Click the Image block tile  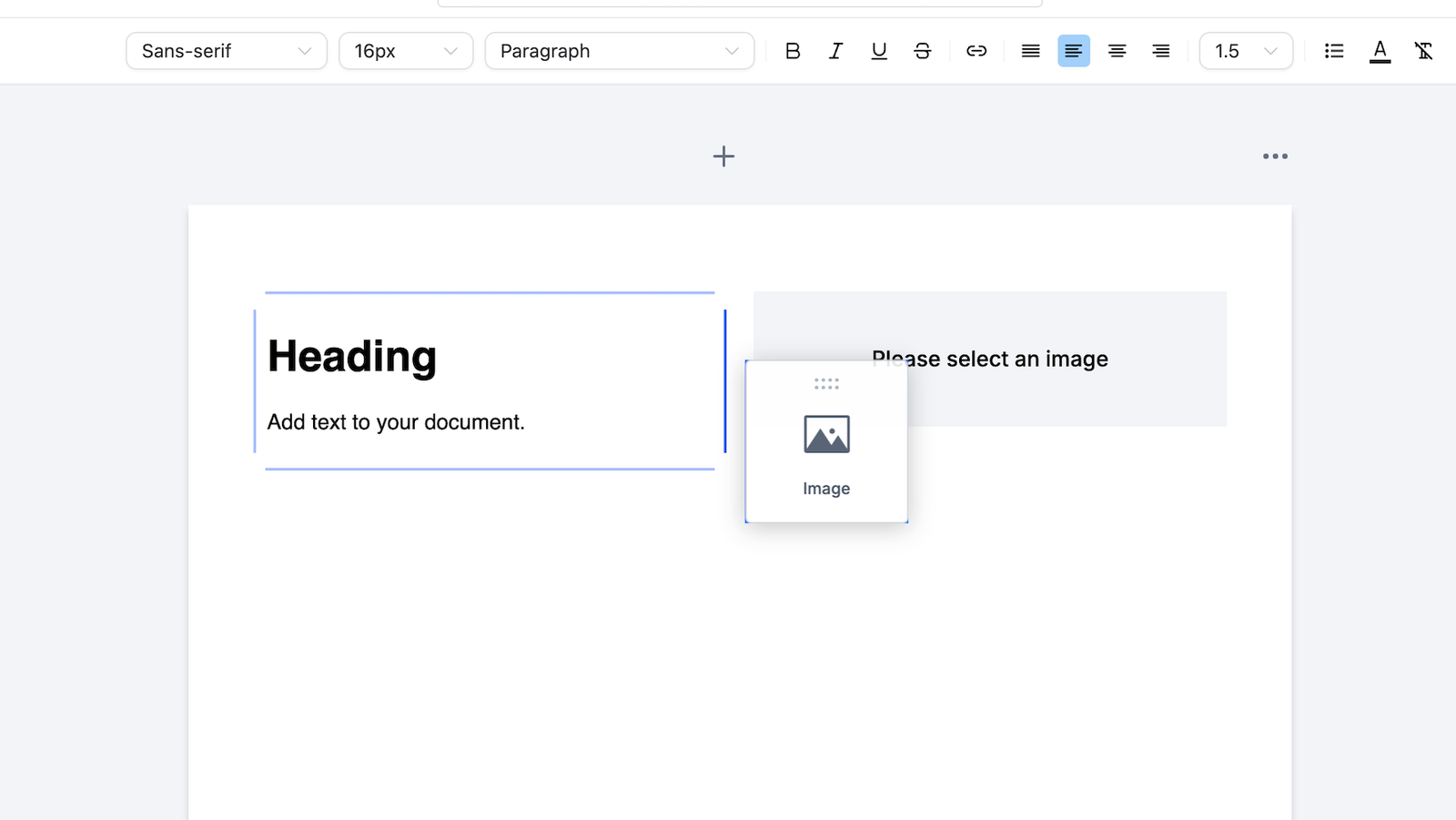click(x=826, y=446)
